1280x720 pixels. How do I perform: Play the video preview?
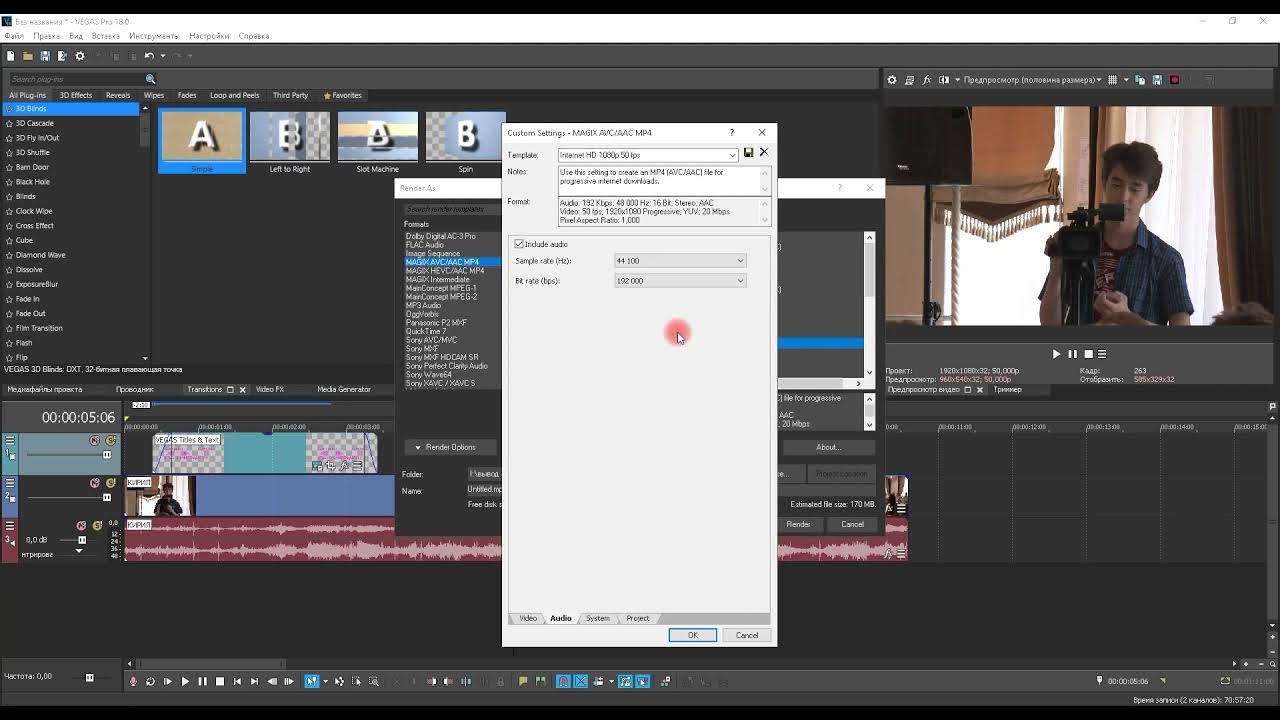point(1056,354)
